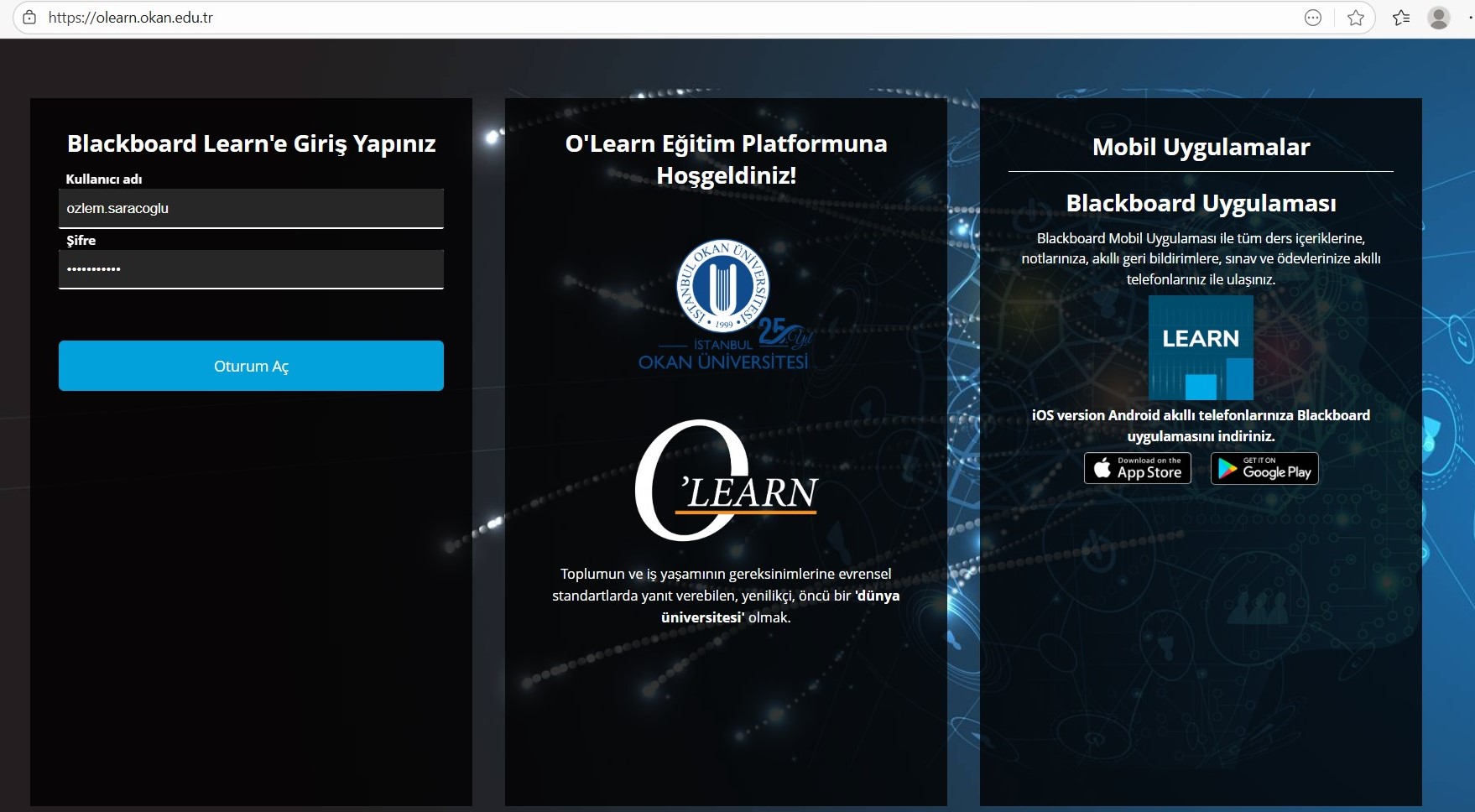Screen dimensions: 1475x812
Task: Get the app on Google Play
Action: click(1264, 468)
